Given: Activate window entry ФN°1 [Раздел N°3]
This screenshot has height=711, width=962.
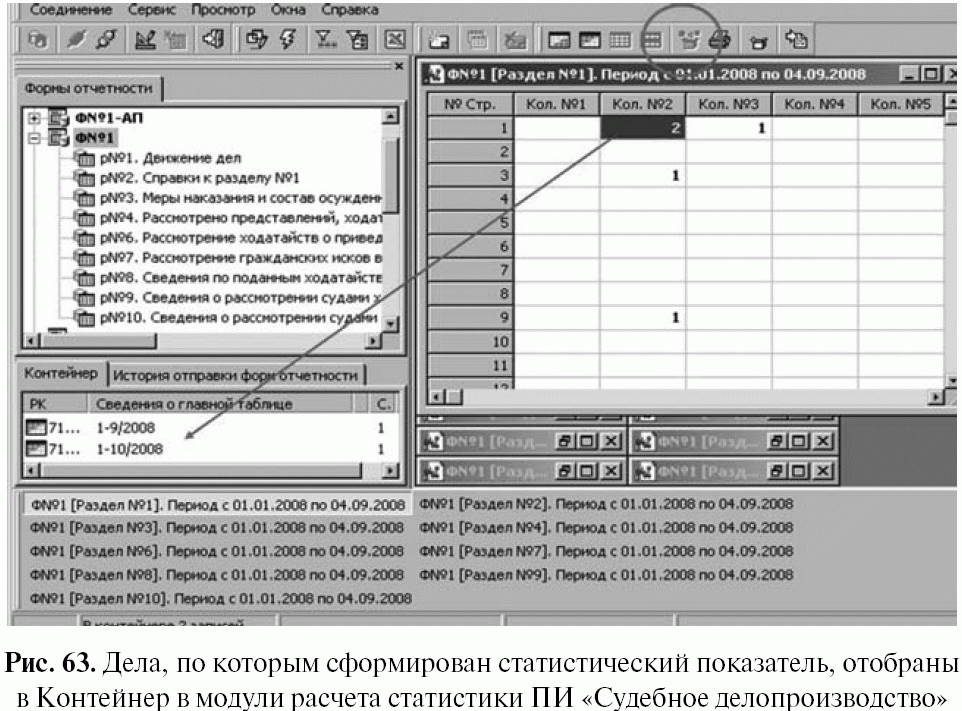Looking at the screenshot, I should pyautogui.click(x=217, y=528).
